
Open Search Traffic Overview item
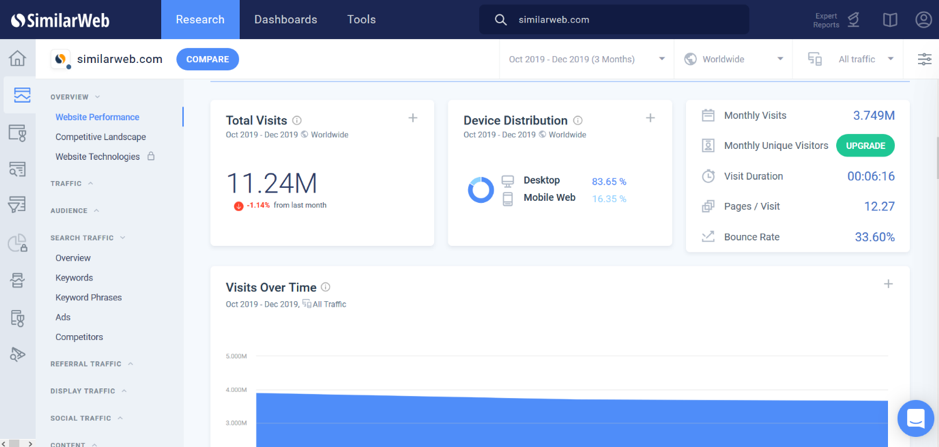tap(73, 258)
